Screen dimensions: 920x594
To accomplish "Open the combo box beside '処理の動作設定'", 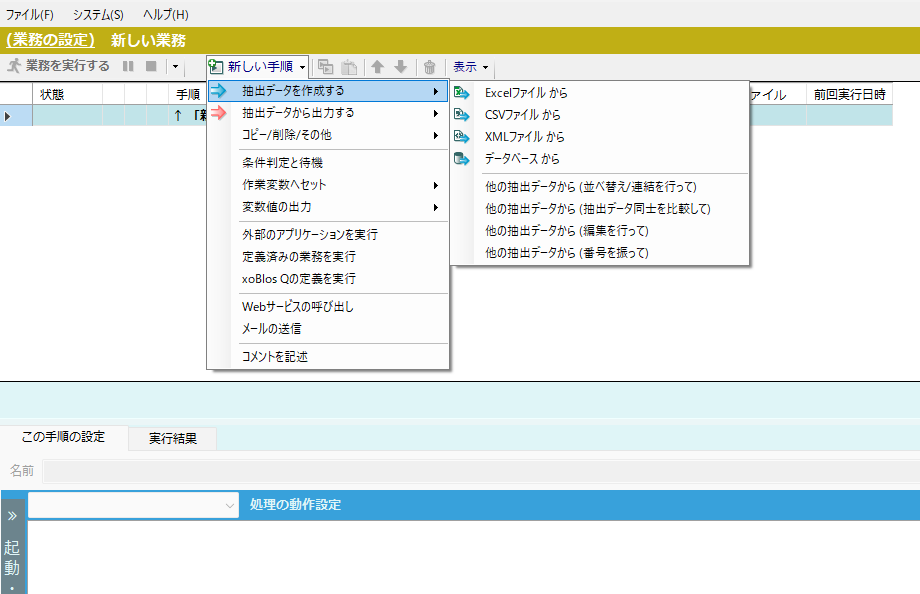I will [133, 505].
